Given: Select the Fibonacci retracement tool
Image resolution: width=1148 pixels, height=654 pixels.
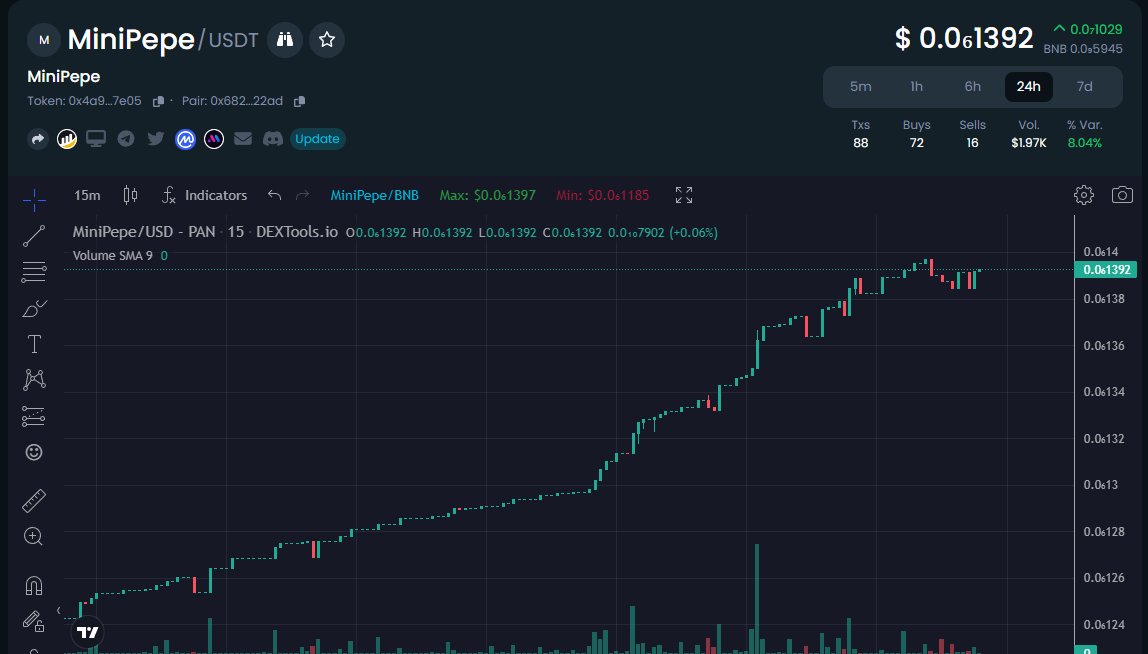Looking at the screenshot, I should click(x=34, y=272).
